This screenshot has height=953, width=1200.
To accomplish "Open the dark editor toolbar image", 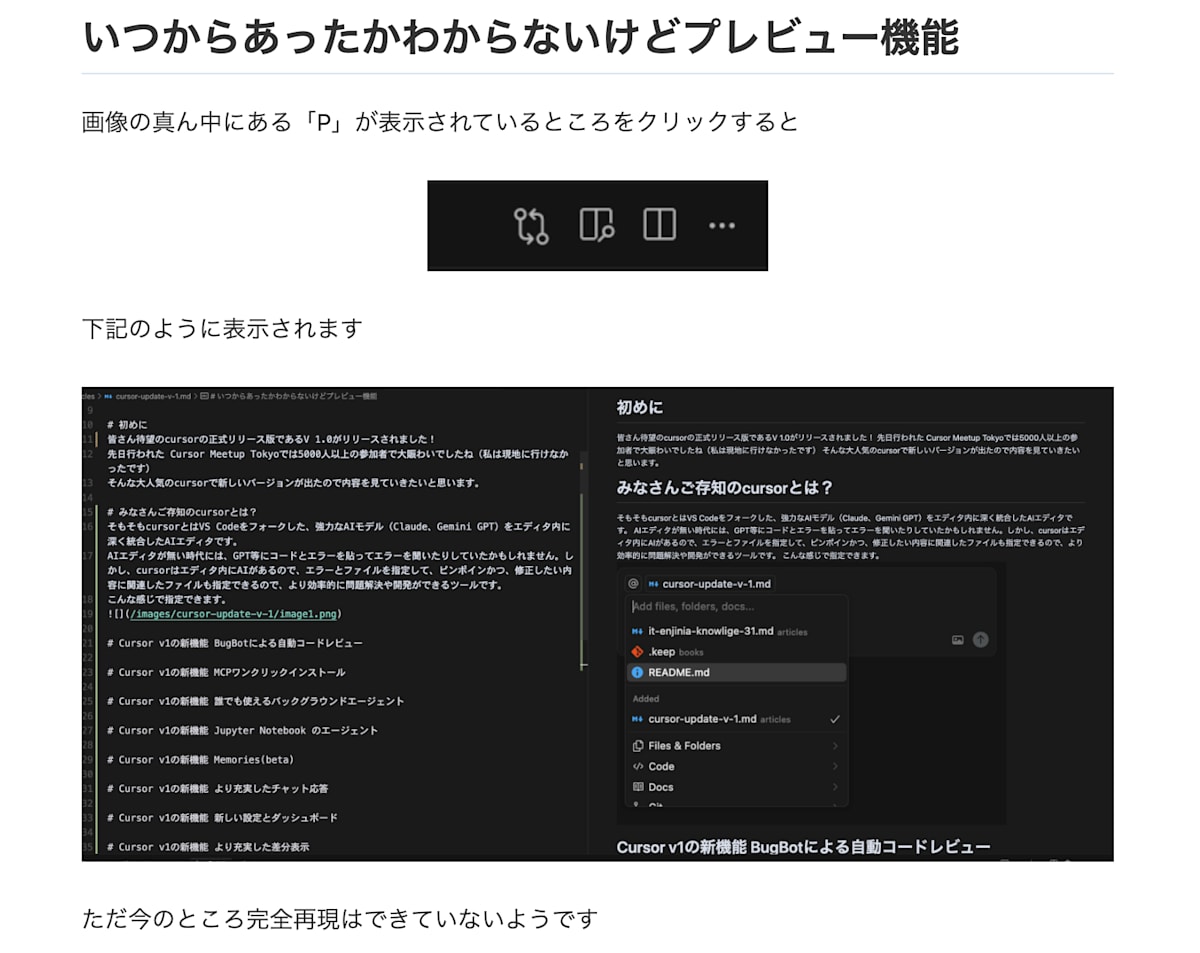I will tap(597, 225).
